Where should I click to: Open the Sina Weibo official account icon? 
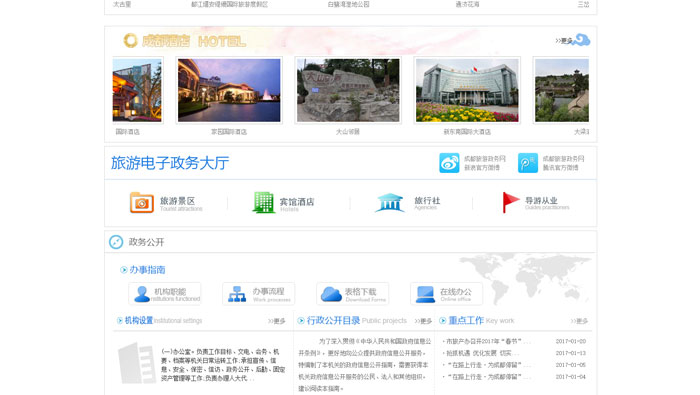(x=449, y=163)
